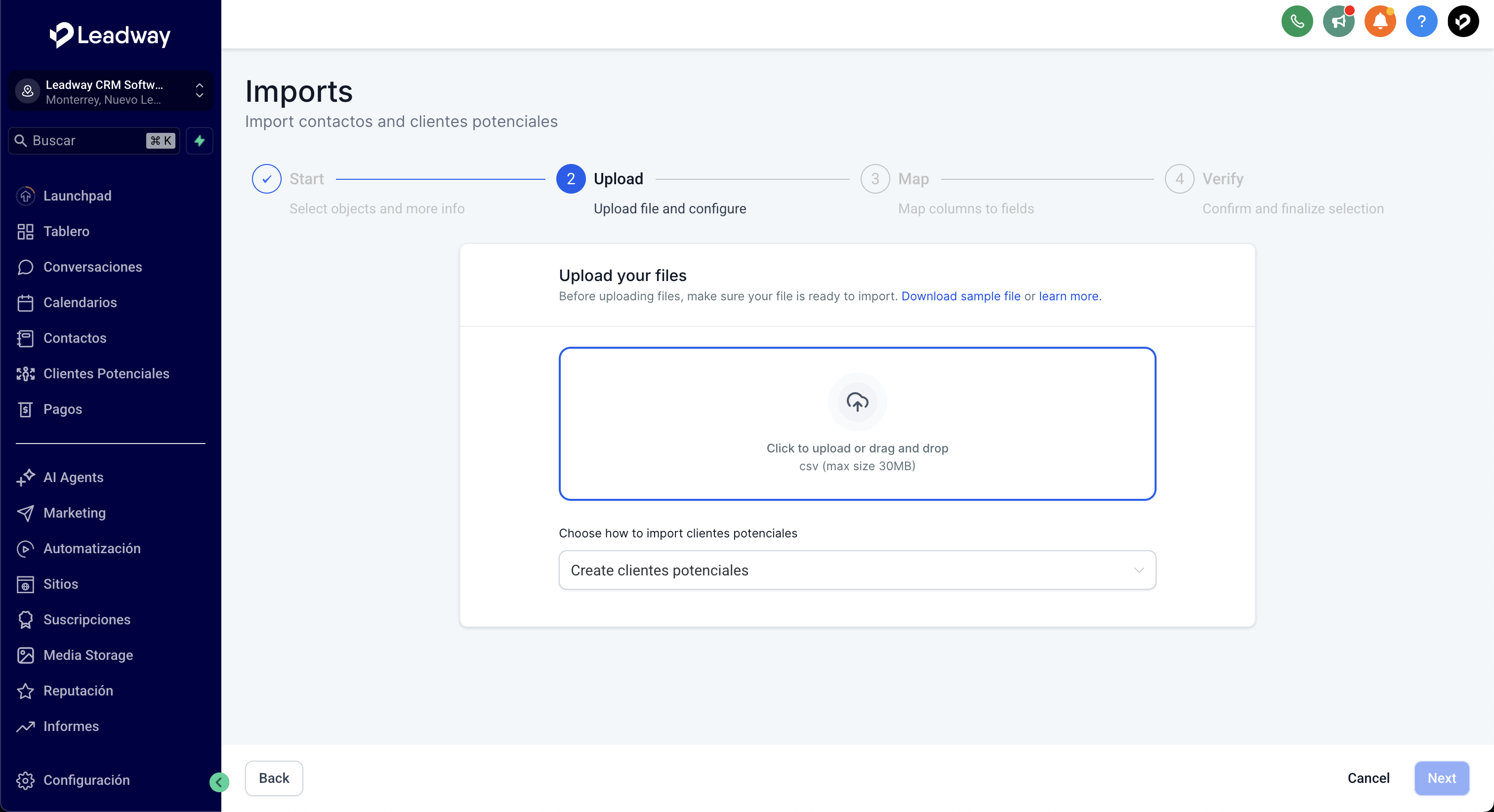Screen dimensions: 1494x812
Task: Open Automatización in the sidebar
Action: coord(91,548)
